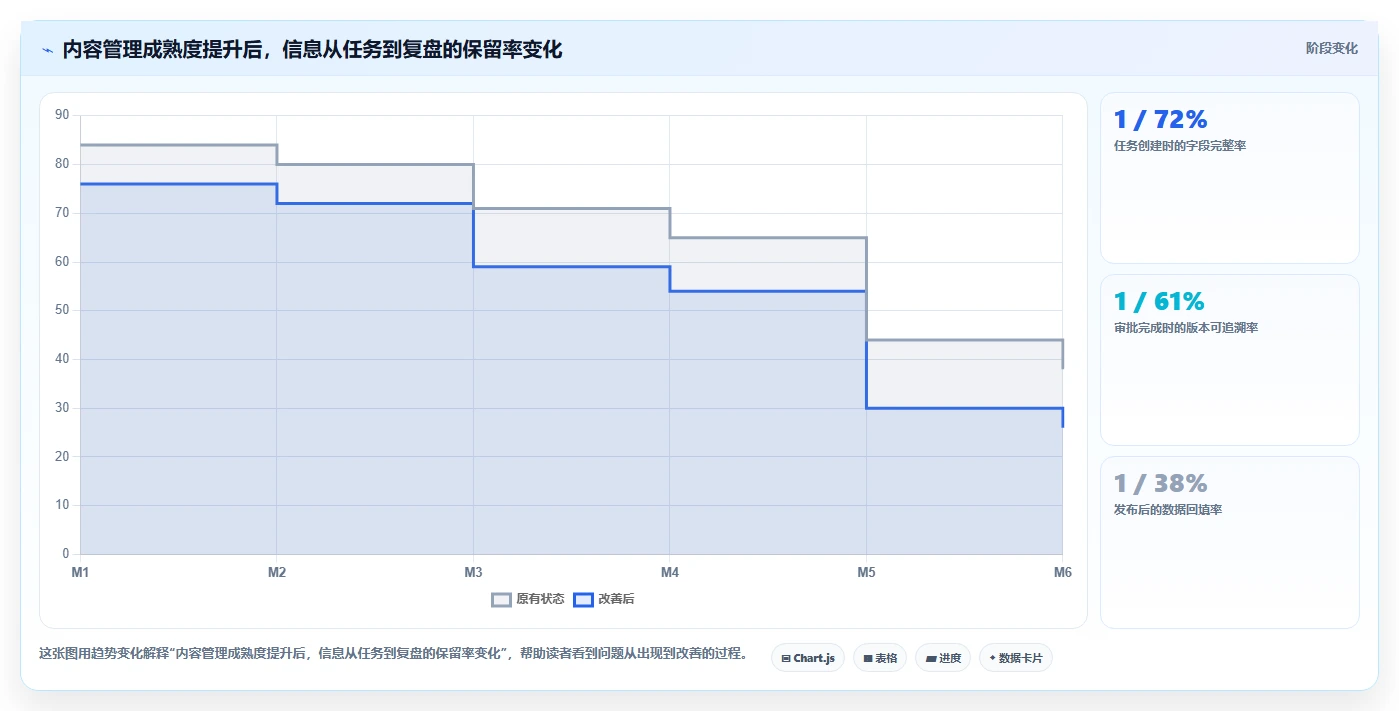Click the 审批完成时的版本可追溯率 label

[1186, 328]
